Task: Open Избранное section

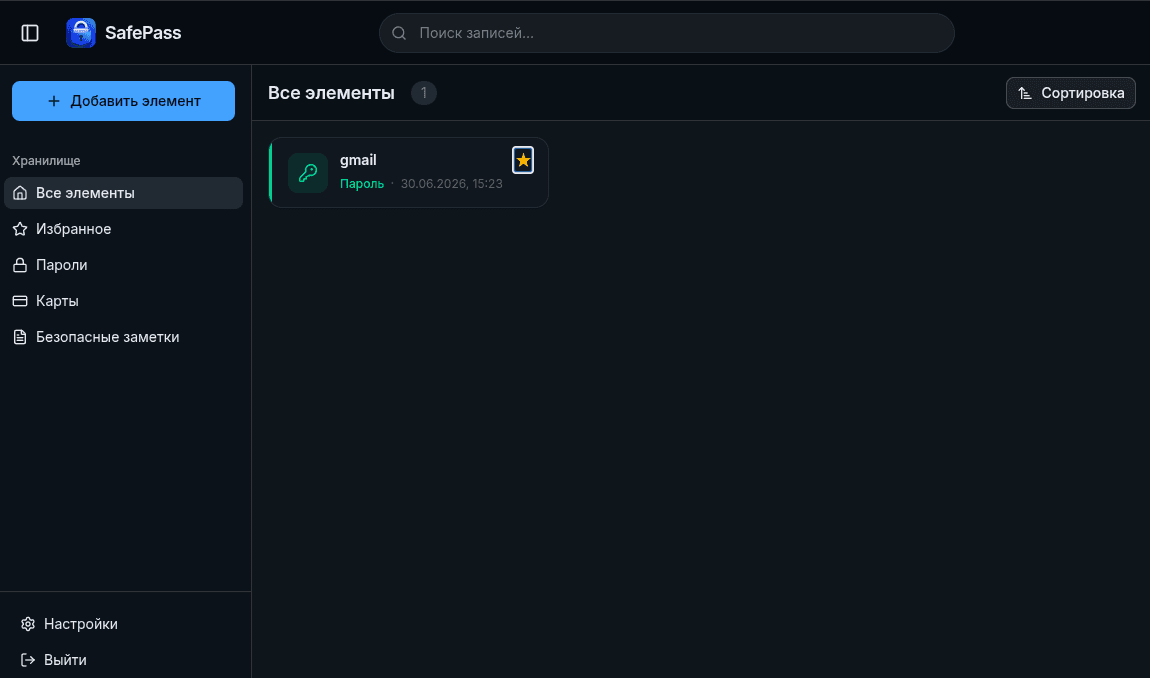Action: [123, 229]
